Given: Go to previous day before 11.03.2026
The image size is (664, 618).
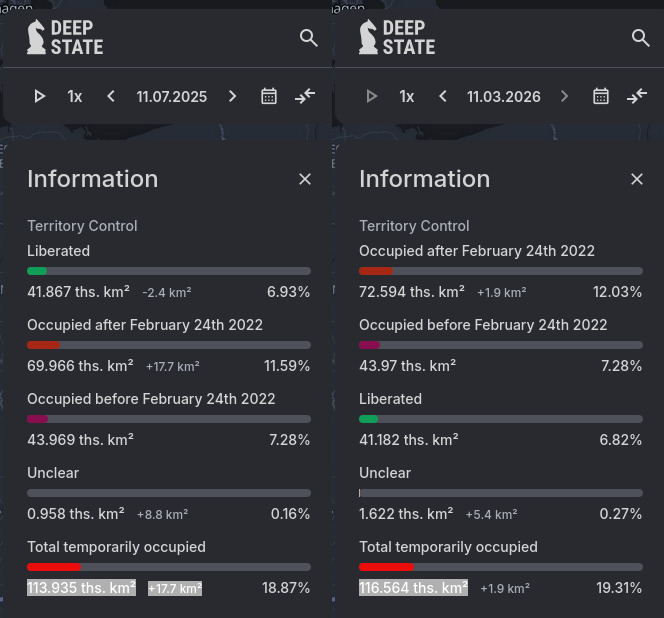Looking at the screenshot, I should coord(443,96).
